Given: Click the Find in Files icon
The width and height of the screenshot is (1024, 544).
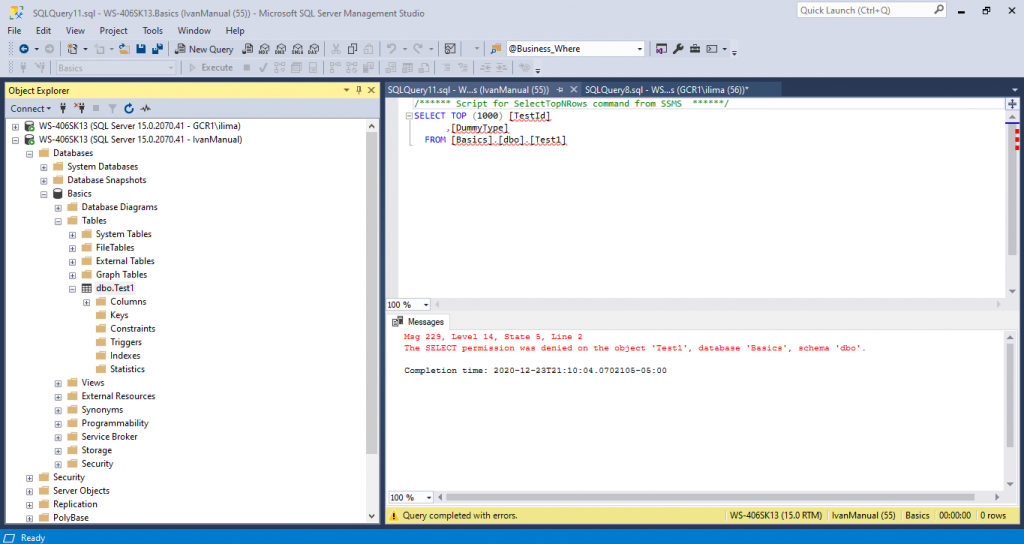Looking at the screenshot, I should [496, 49].
